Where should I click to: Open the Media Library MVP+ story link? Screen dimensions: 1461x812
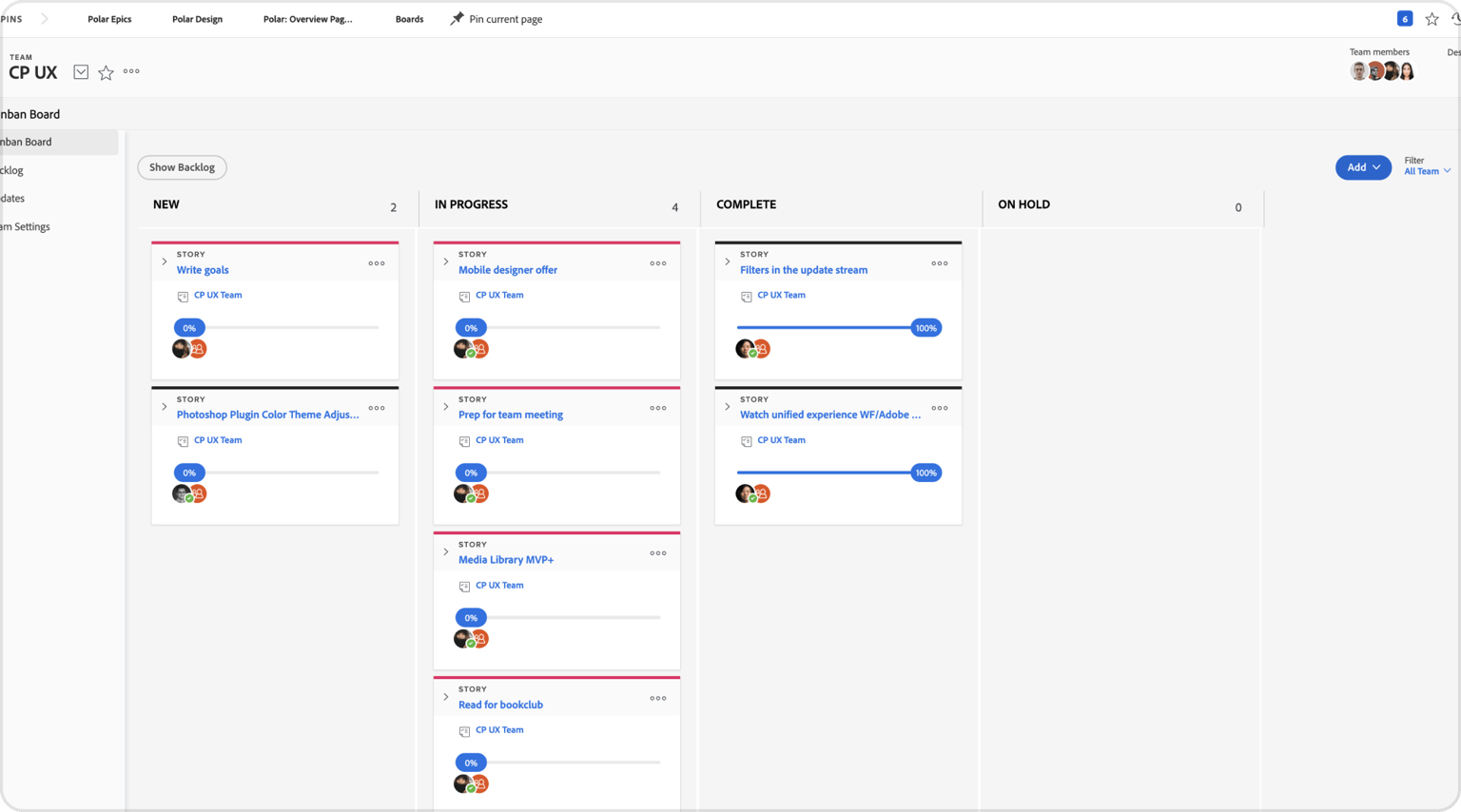(x=506, y=560)
